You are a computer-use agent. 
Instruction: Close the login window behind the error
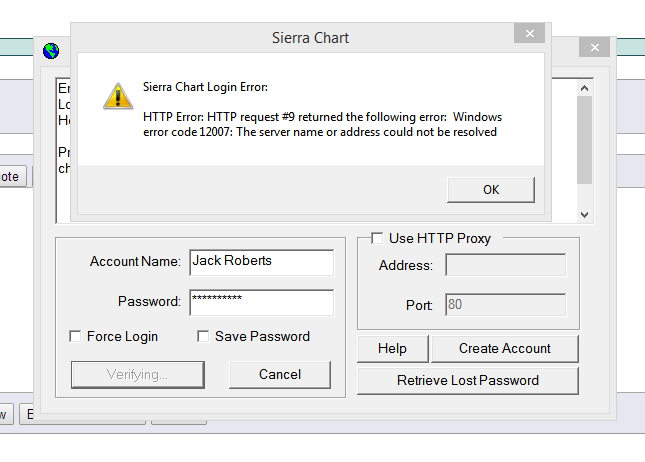[595, 47]
